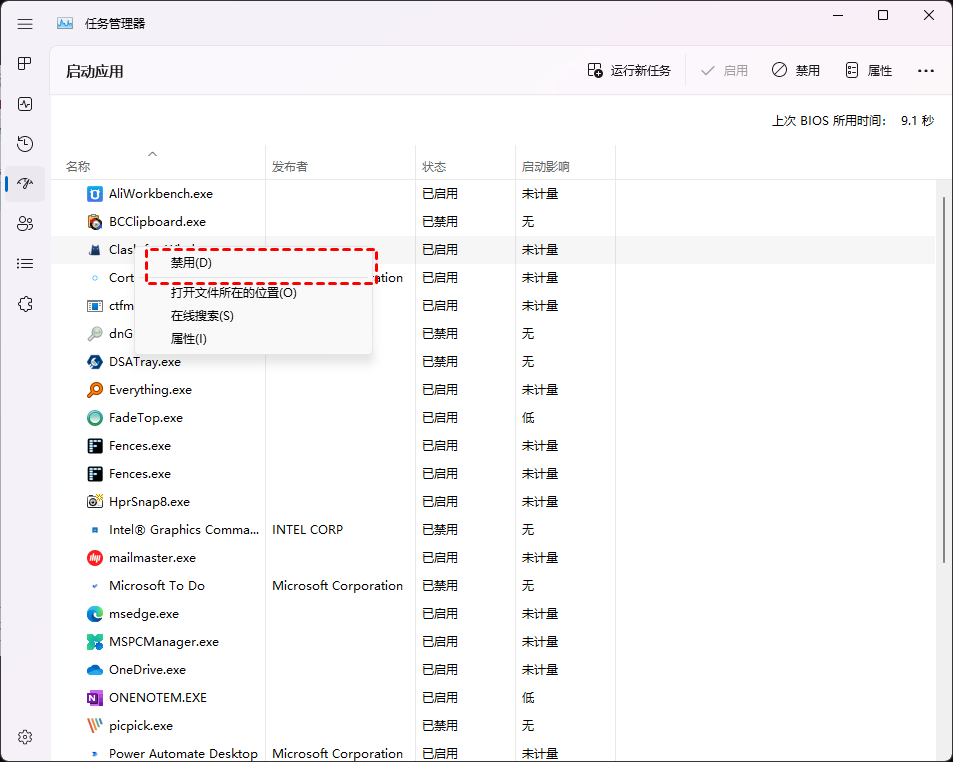Select 在线搜索(S) from context menu
The height and width of the screenshot is (762, 953).
pyautogui.click(x=202, y=316)
